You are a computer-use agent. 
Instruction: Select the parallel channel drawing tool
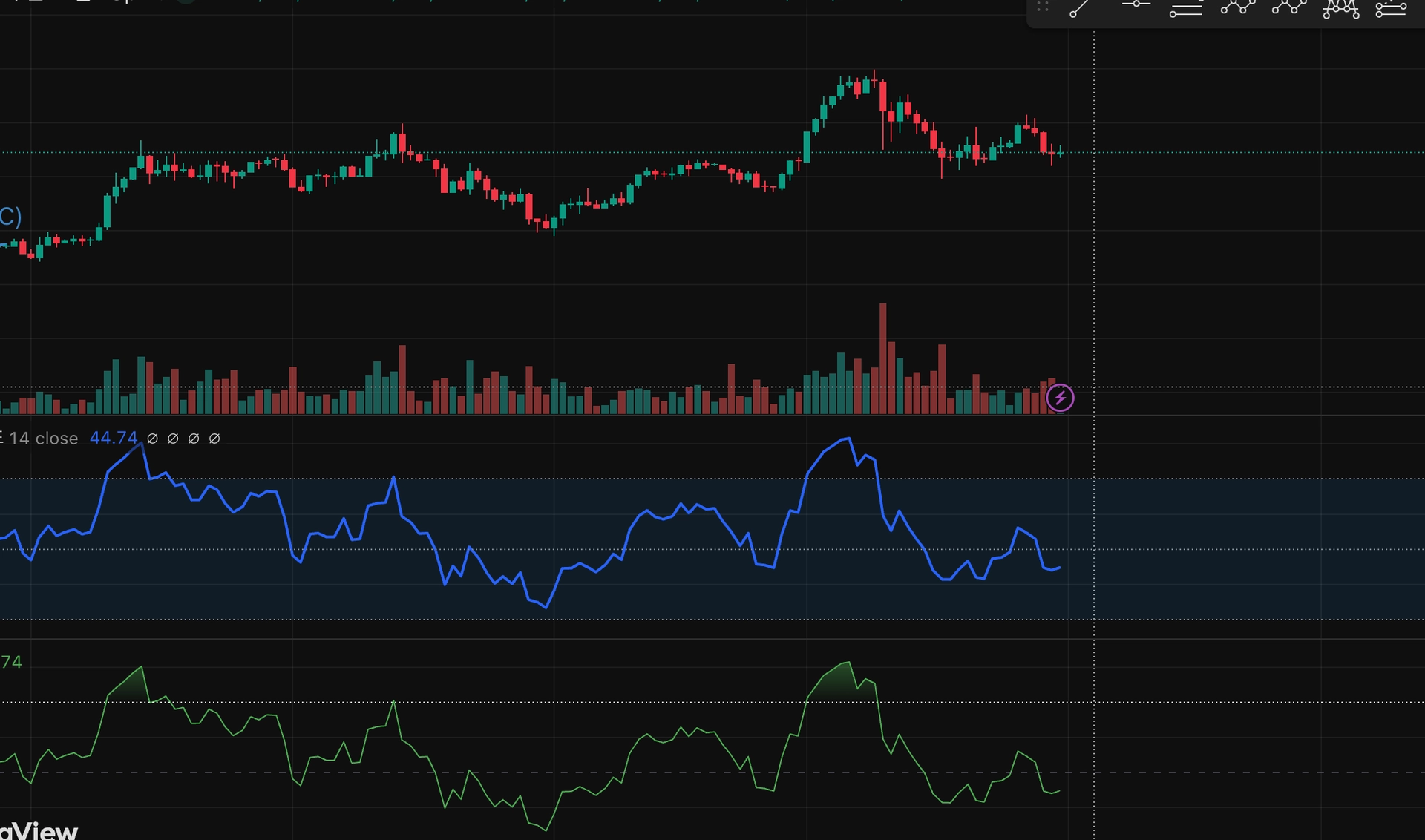pos(1185,10)
